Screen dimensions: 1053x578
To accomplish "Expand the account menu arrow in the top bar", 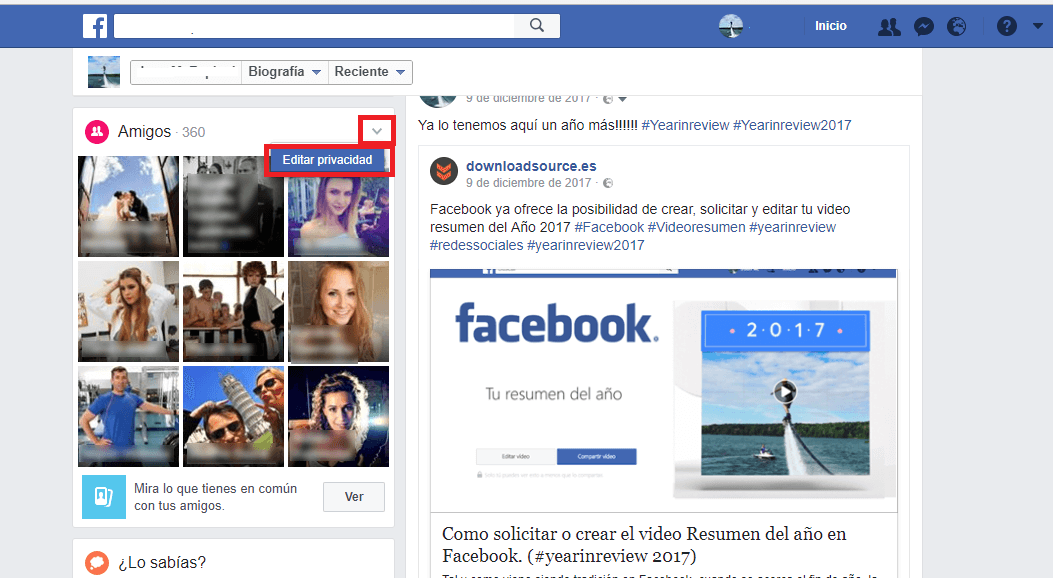I will [x=1038, y=26].
